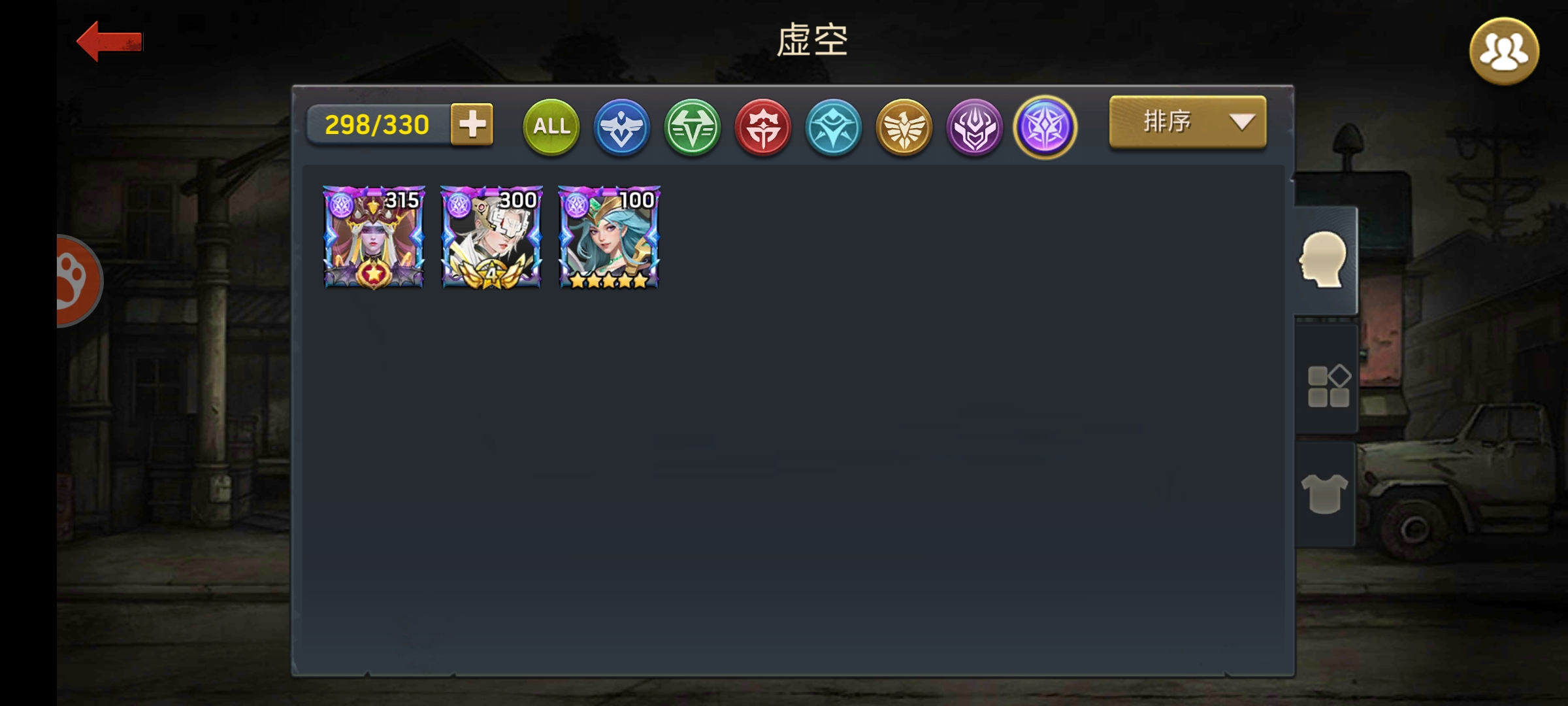The width and height of the screenshot is (1568, 706).
Task: Select the Void faction star filter
Action: pyautogui.click(x=1045, y=127)
